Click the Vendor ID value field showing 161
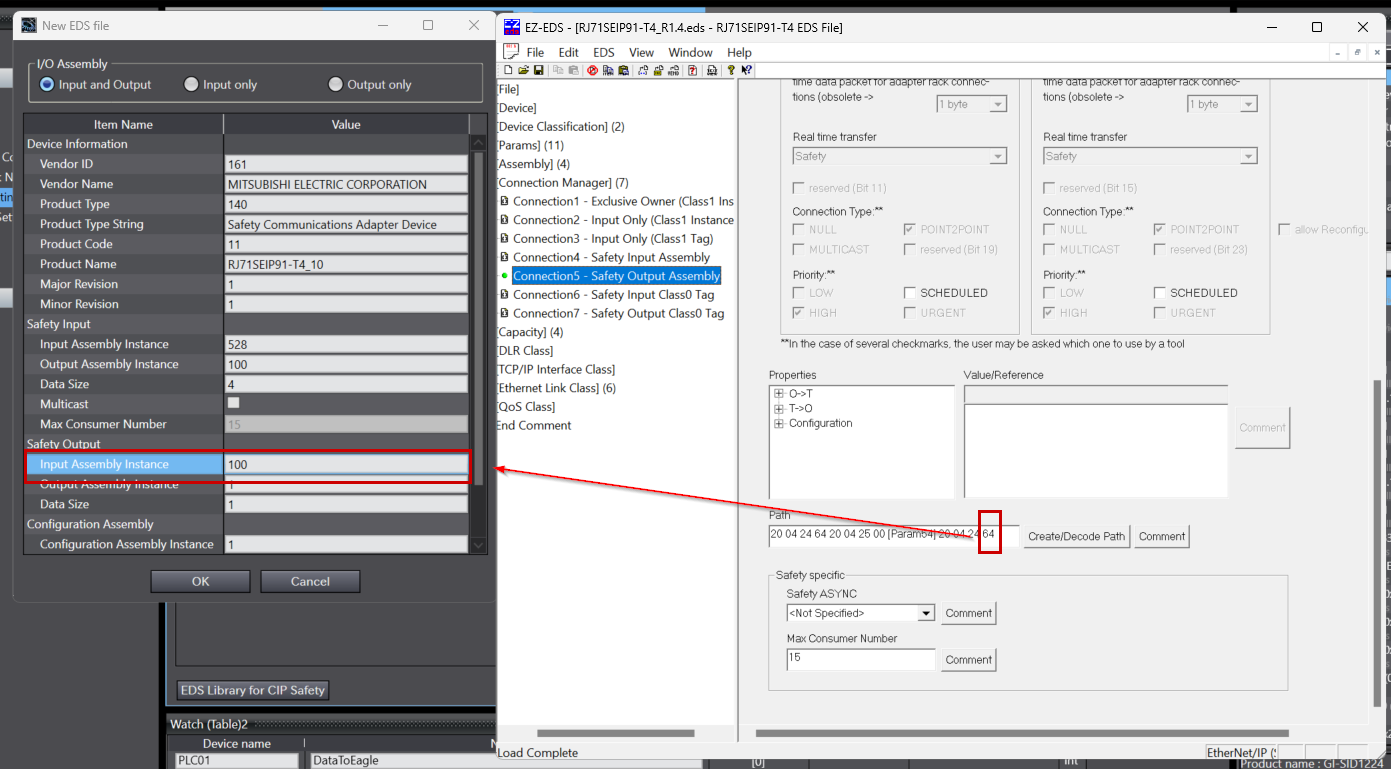The width and height of the screenshot is (1391, 769). 346,164
